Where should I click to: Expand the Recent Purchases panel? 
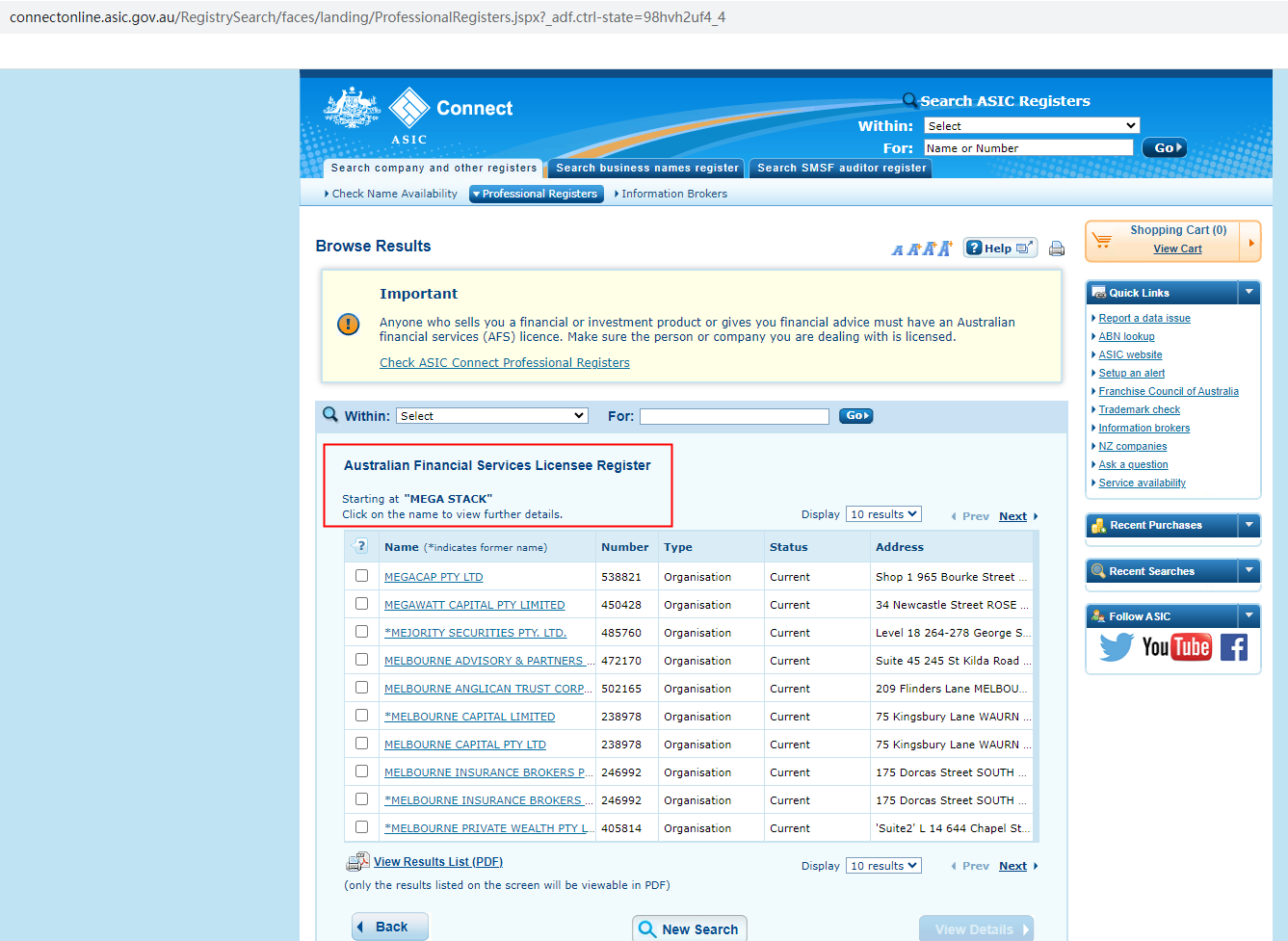(x=1249, y=525)
